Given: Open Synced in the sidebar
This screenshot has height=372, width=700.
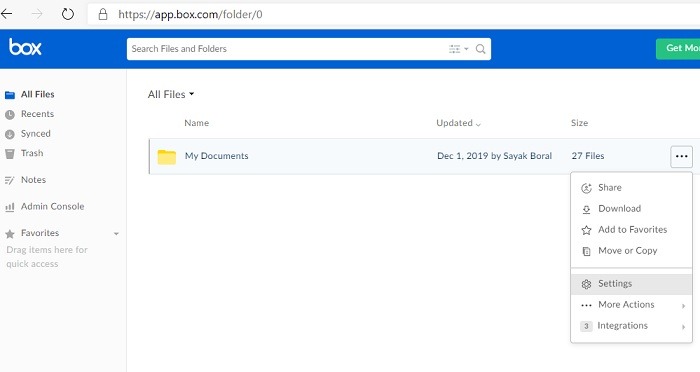Looking at the screenshot, I should pos(36,134).
